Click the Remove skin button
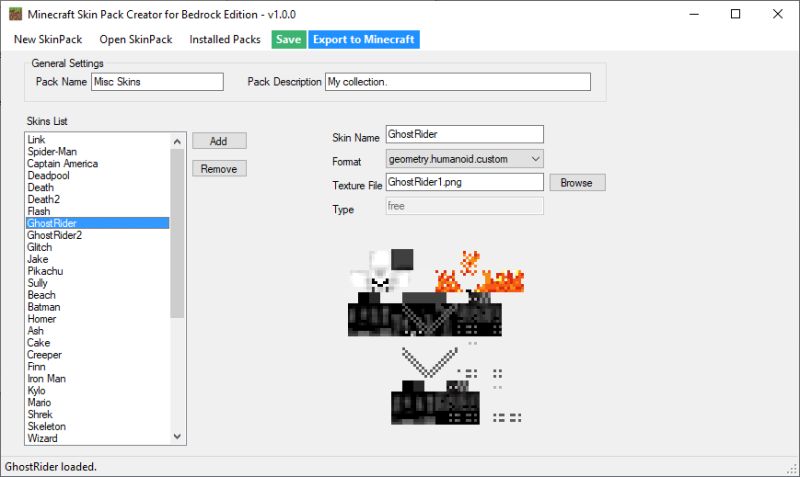Screen dimensions: 800x477 pos(219,168)
